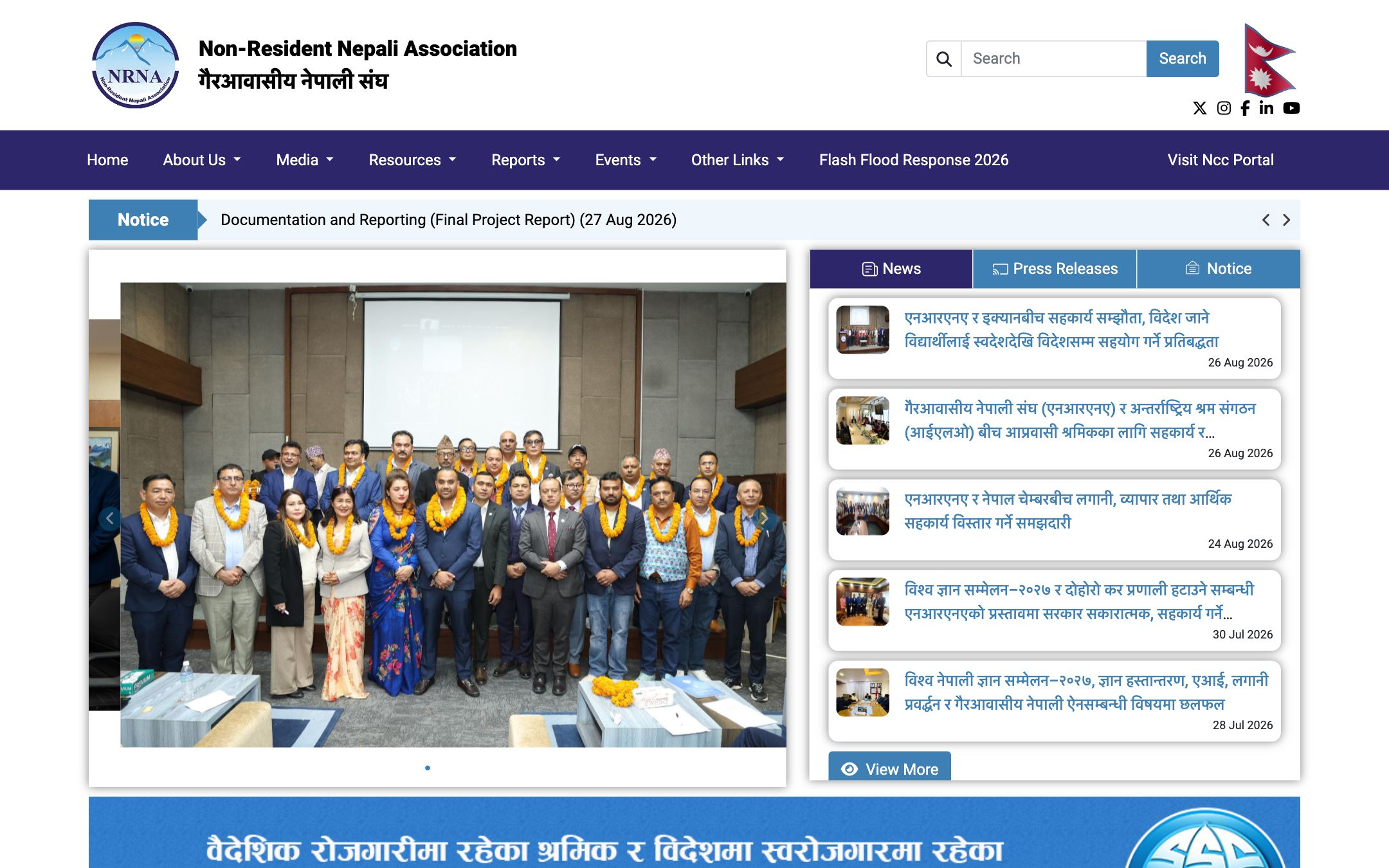Click the blue Search button
1389x868 pixels.
point(1183,59)
